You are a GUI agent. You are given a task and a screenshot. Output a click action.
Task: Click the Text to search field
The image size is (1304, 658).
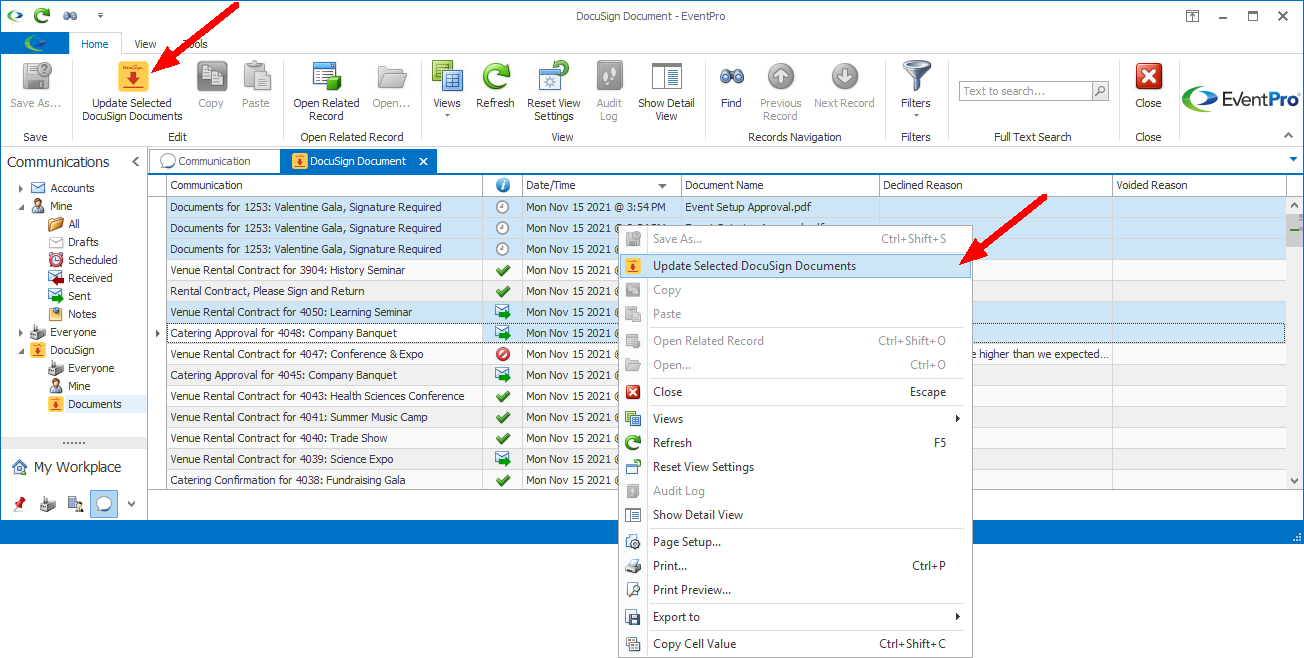(x=1025, y=91)
